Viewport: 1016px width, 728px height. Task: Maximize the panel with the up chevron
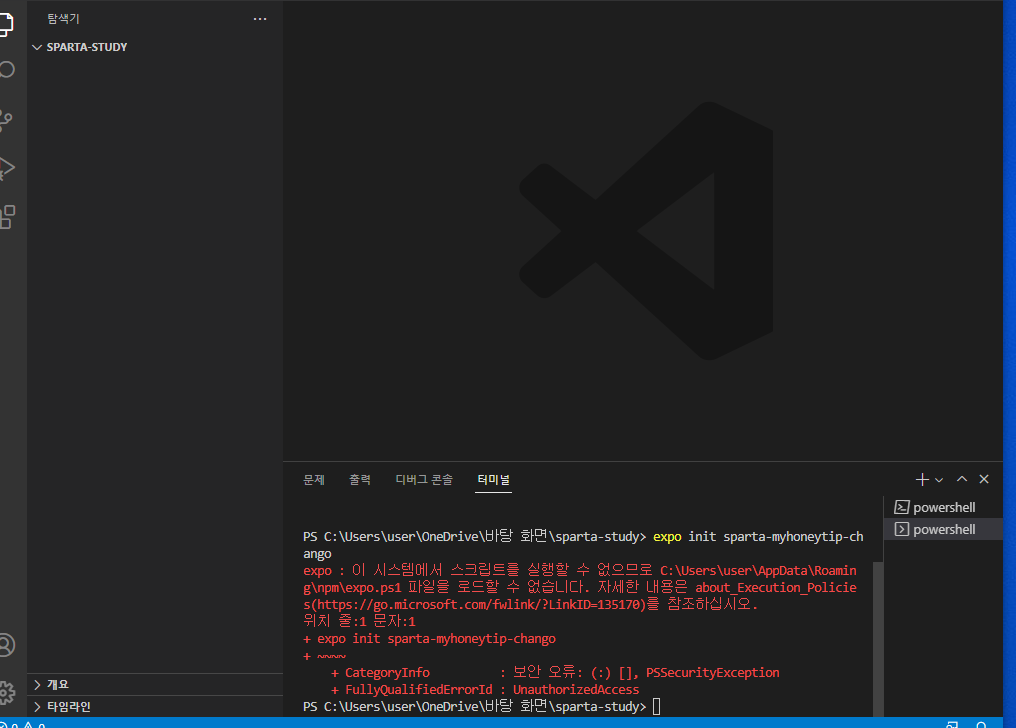tap(962, 479)
